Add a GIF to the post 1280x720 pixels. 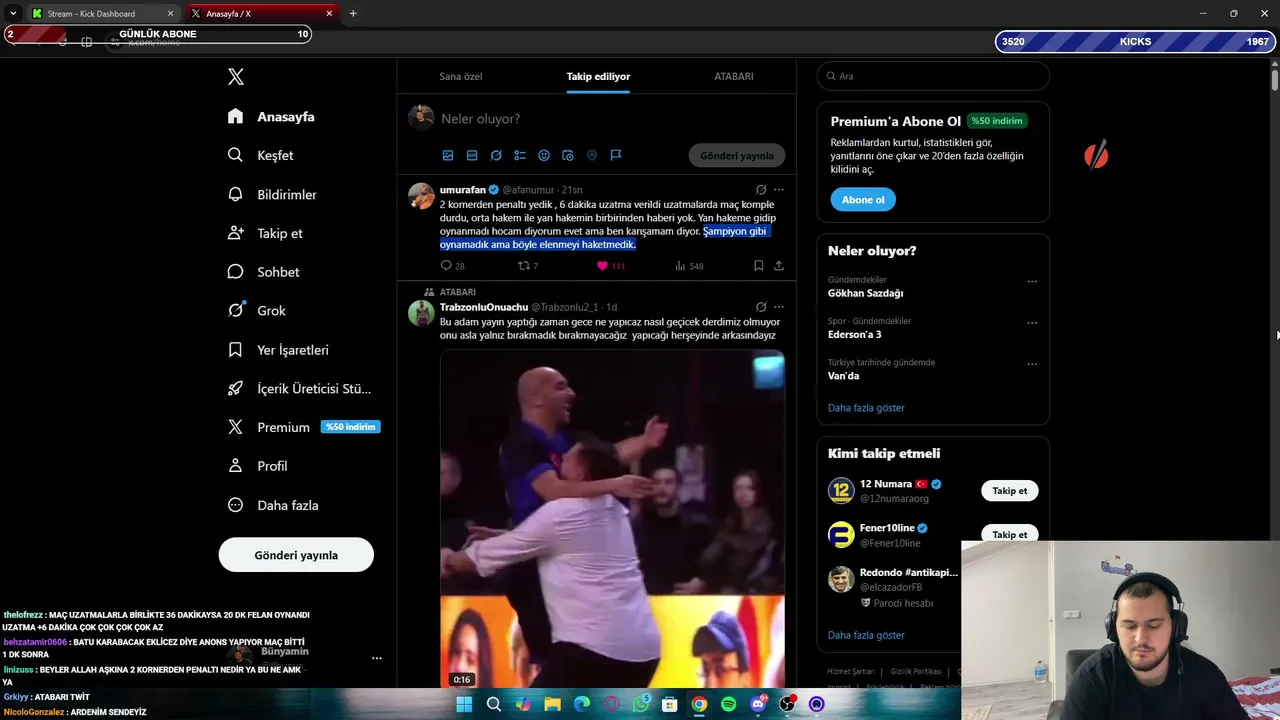pos(472,155)
